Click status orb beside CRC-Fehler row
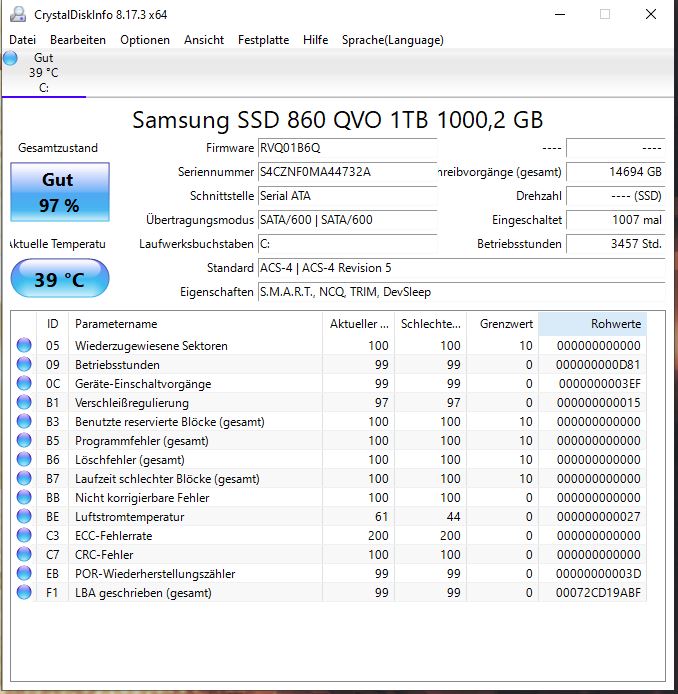This screenshot has height=694, width=678. [24, 555]
